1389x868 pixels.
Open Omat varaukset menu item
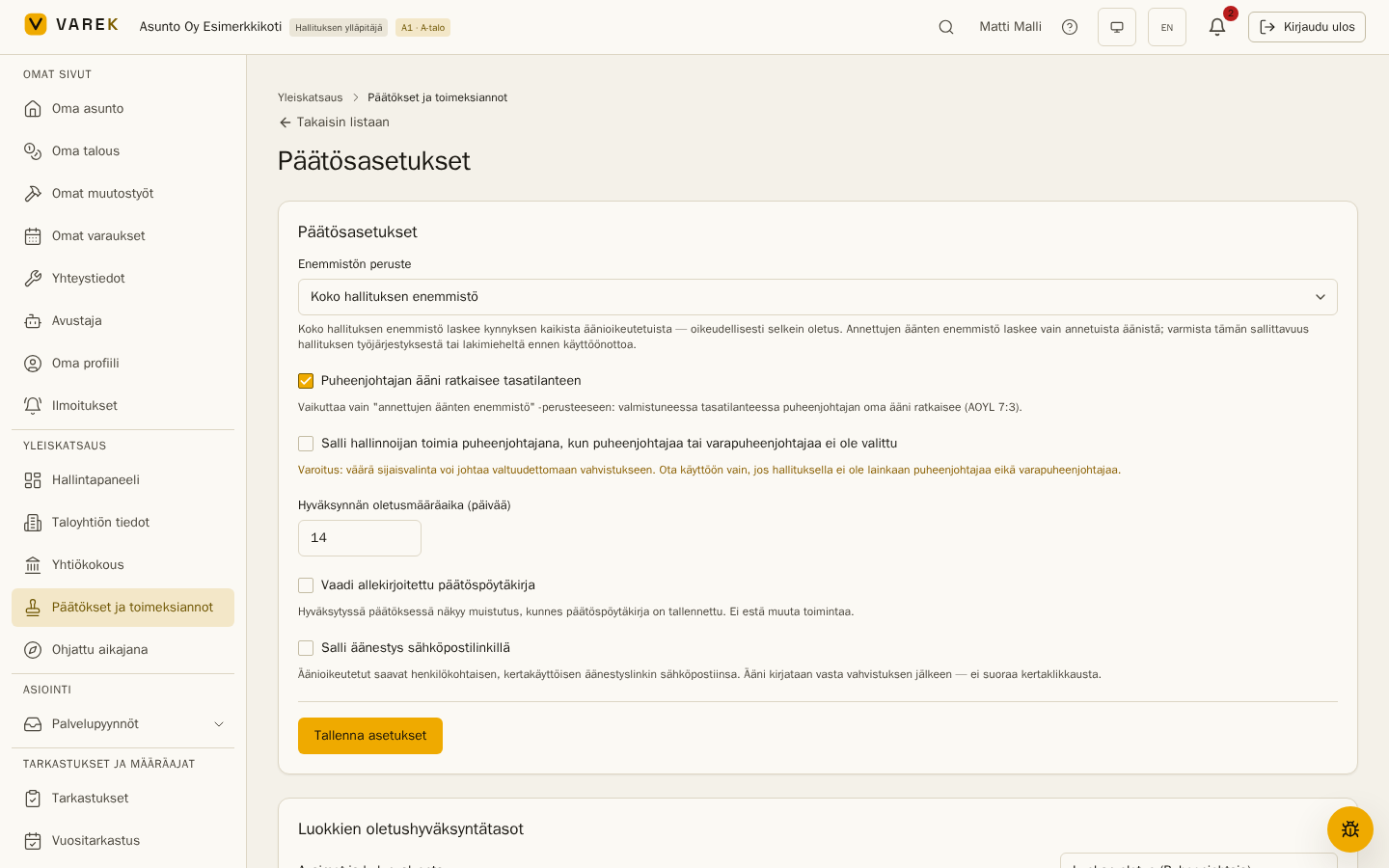(123, 236)
